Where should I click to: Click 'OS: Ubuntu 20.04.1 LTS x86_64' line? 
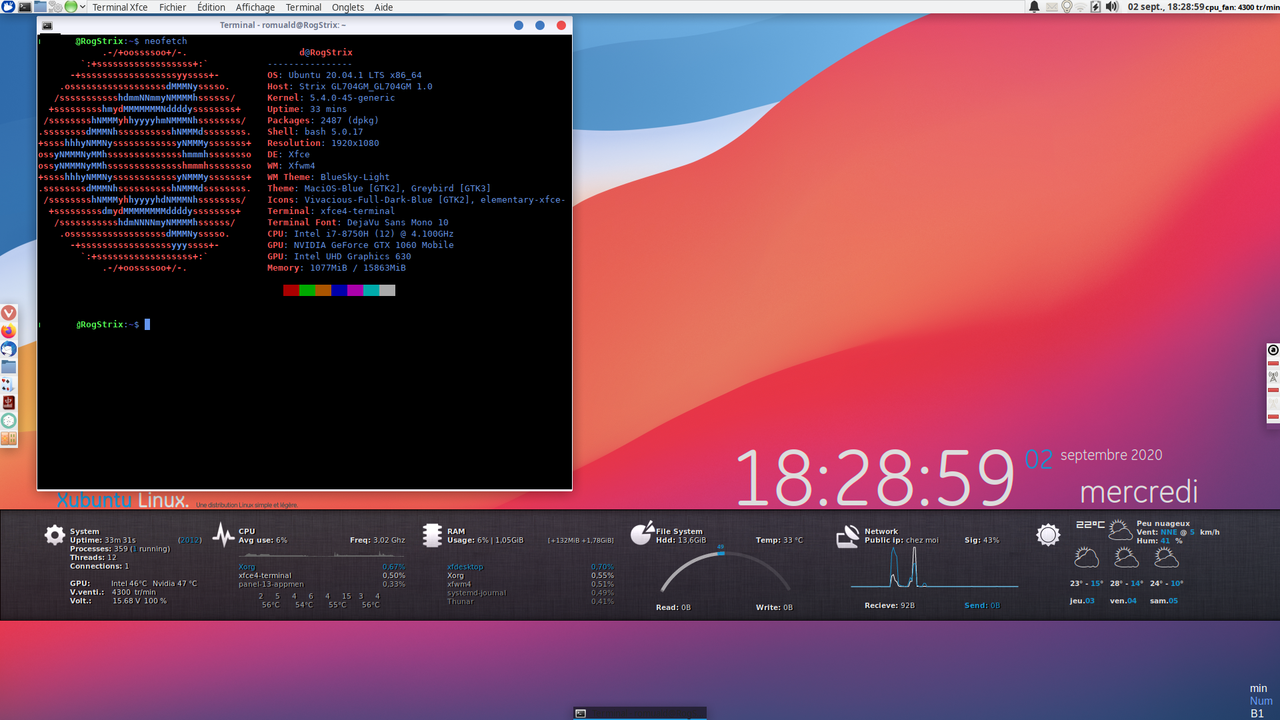344,75
